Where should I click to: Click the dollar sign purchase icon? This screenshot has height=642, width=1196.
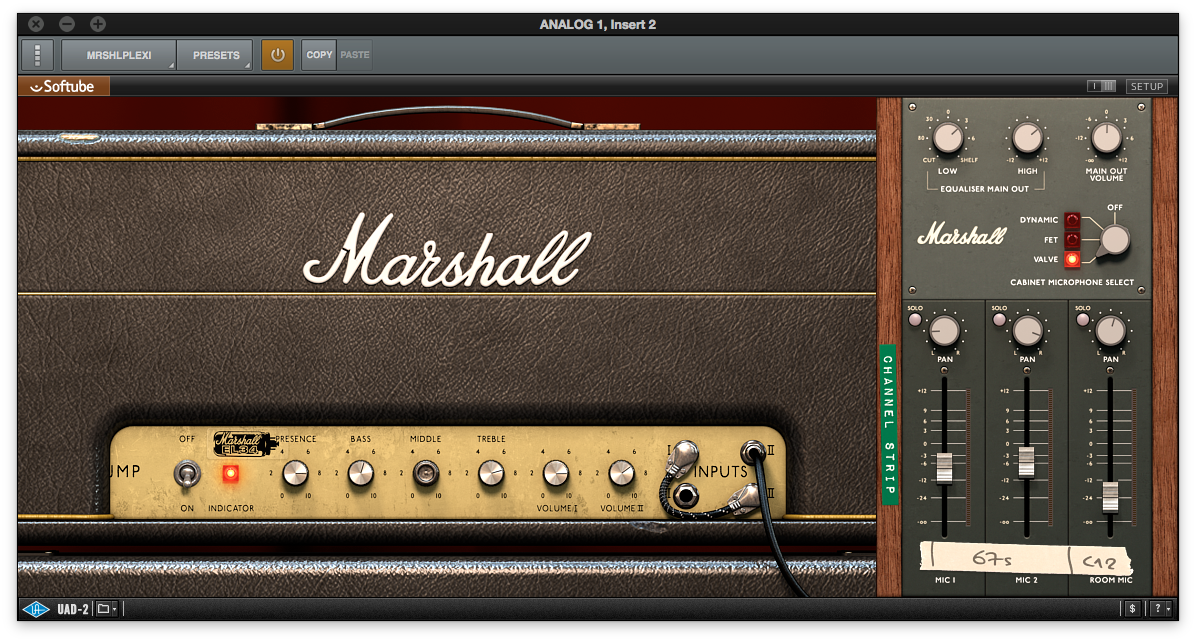click(x=1132, y=608)
